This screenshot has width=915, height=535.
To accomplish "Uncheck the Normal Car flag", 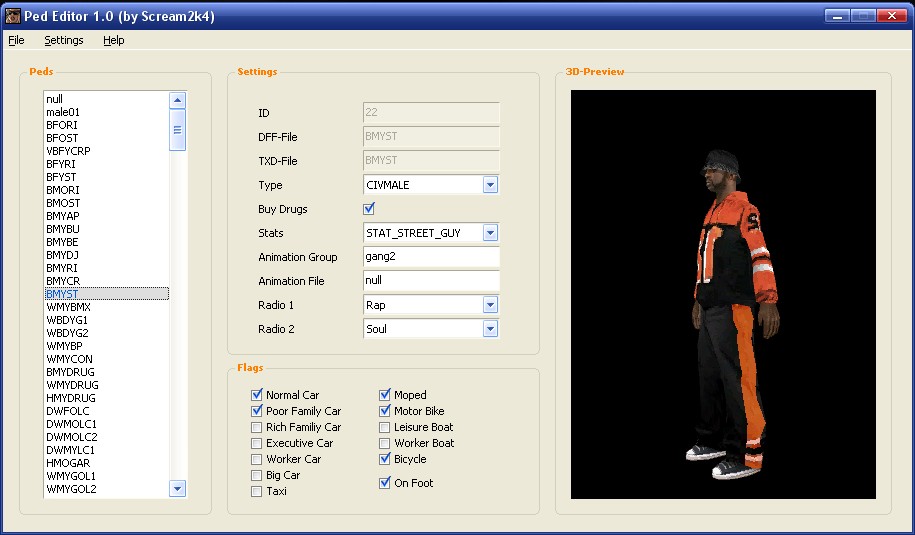I will [257, 395].
